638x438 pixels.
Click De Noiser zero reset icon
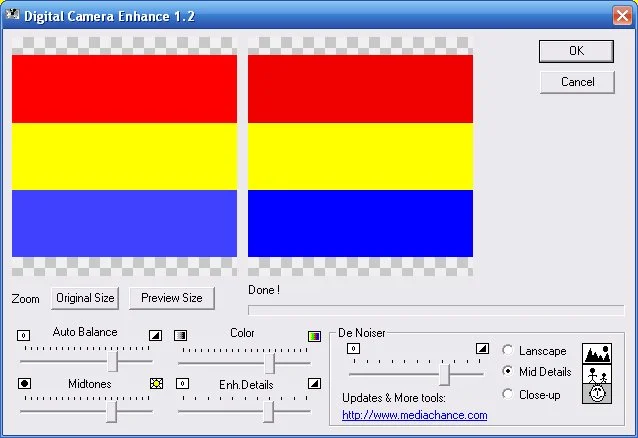click(x=353, y=348)
